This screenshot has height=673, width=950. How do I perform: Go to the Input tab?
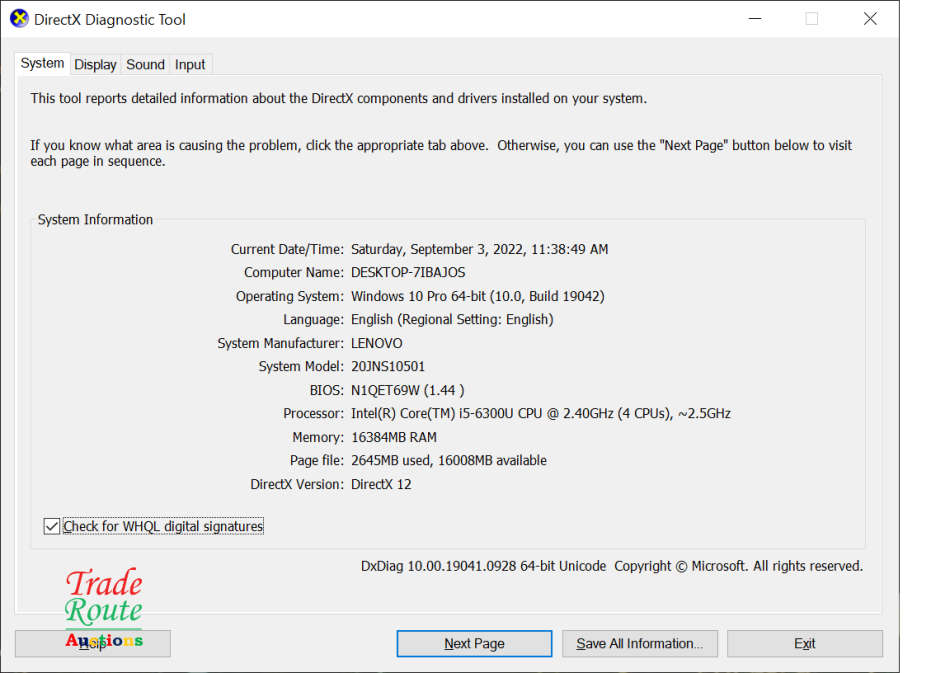[190, 64]
